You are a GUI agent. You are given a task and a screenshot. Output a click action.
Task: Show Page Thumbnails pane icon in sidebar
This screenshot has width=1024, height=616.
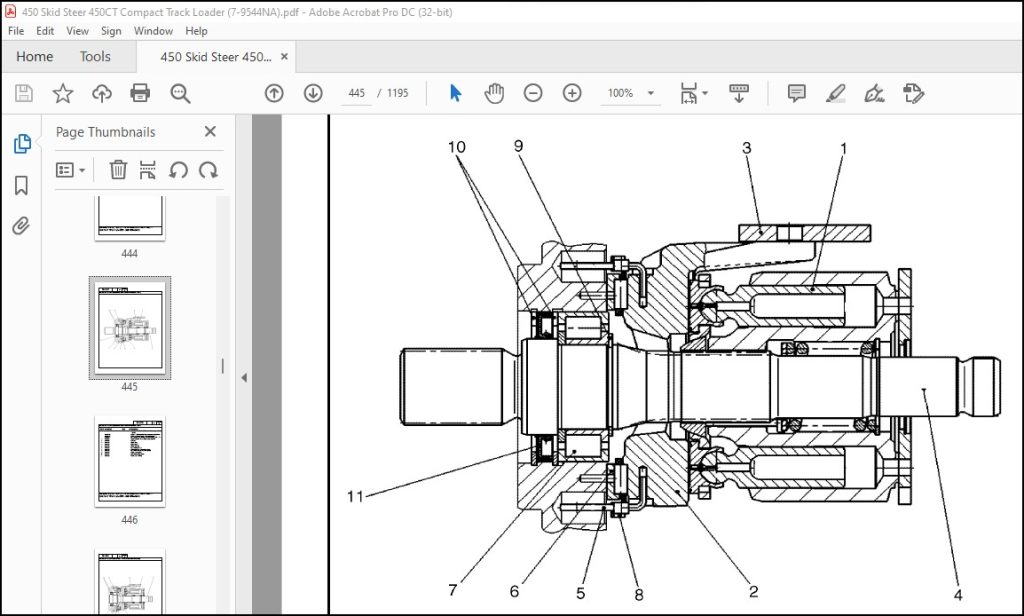(x=22, y=144)
